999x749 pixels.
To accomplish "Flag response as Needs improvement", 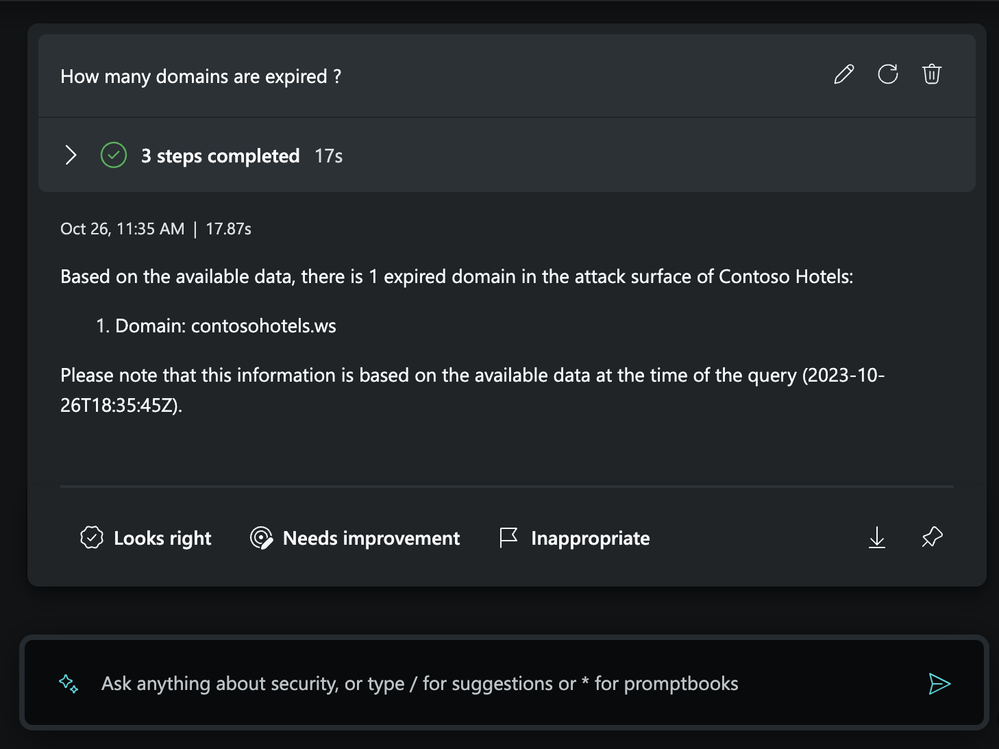I will tap(354, 538).
